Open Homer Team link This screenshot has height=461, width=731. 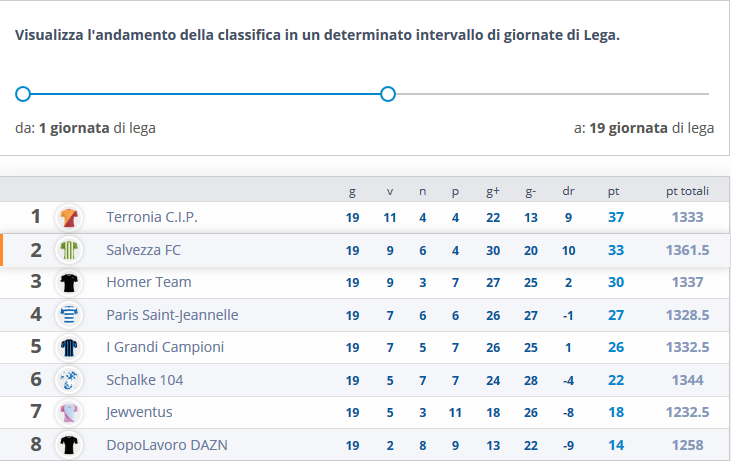149,283
